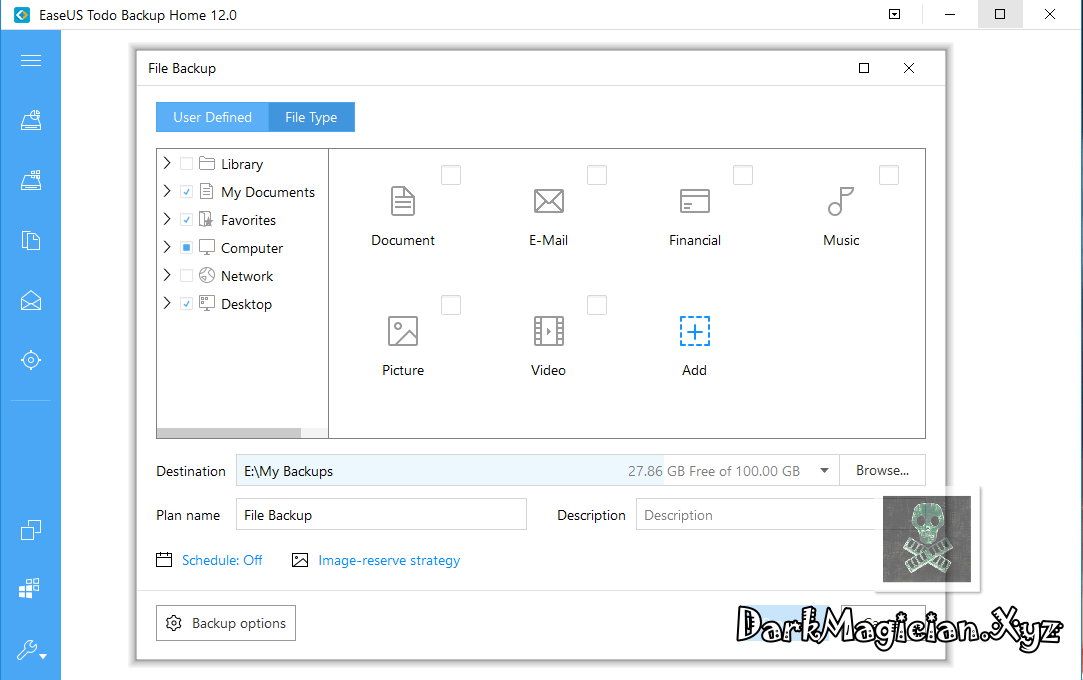Select the Music file type icon
Image resolution: width=1083 pixels, height=680 pixels.
click(x=841, y=201)
